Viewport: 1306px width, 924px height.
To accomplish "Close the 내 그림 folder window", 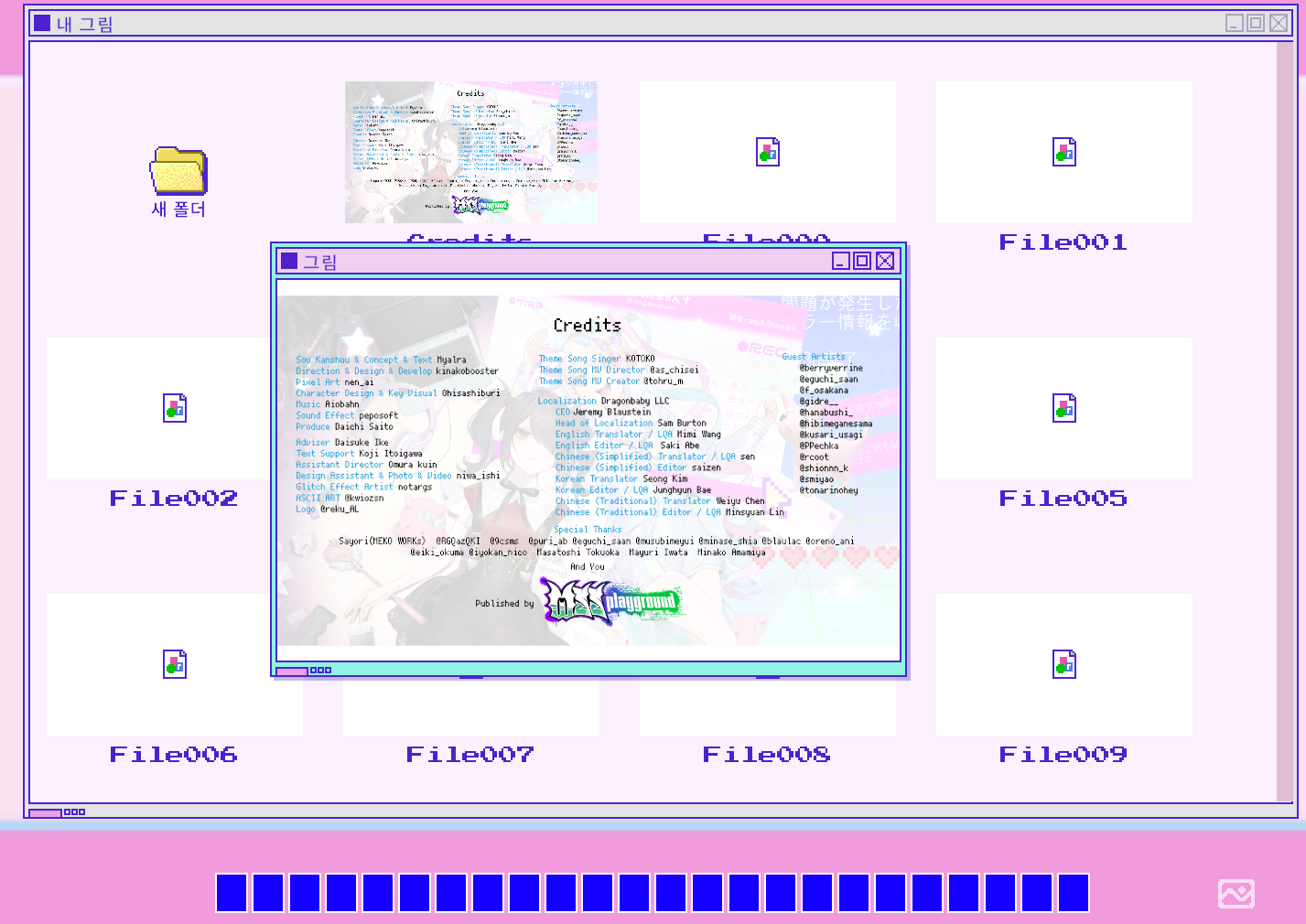I will pyautogui.click(x=1279, y=23).
